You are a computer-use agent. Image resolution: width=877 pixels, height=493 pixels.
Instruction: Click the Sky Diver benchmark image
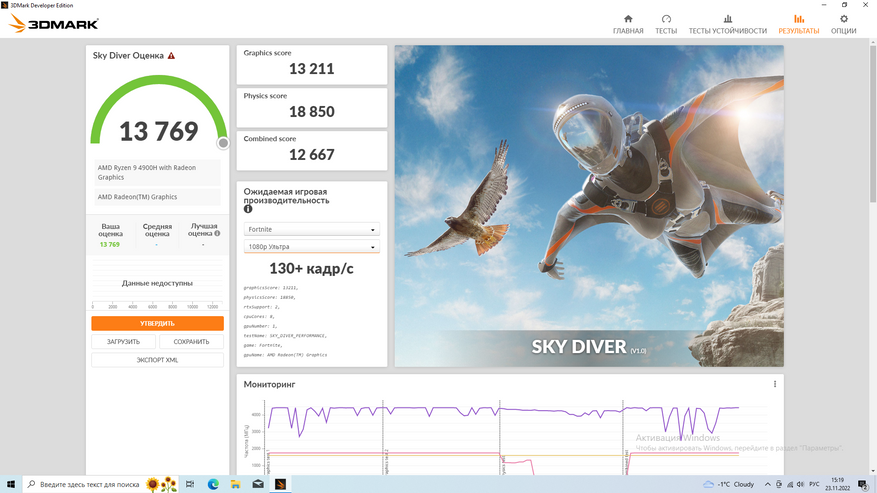coord(589,206)
